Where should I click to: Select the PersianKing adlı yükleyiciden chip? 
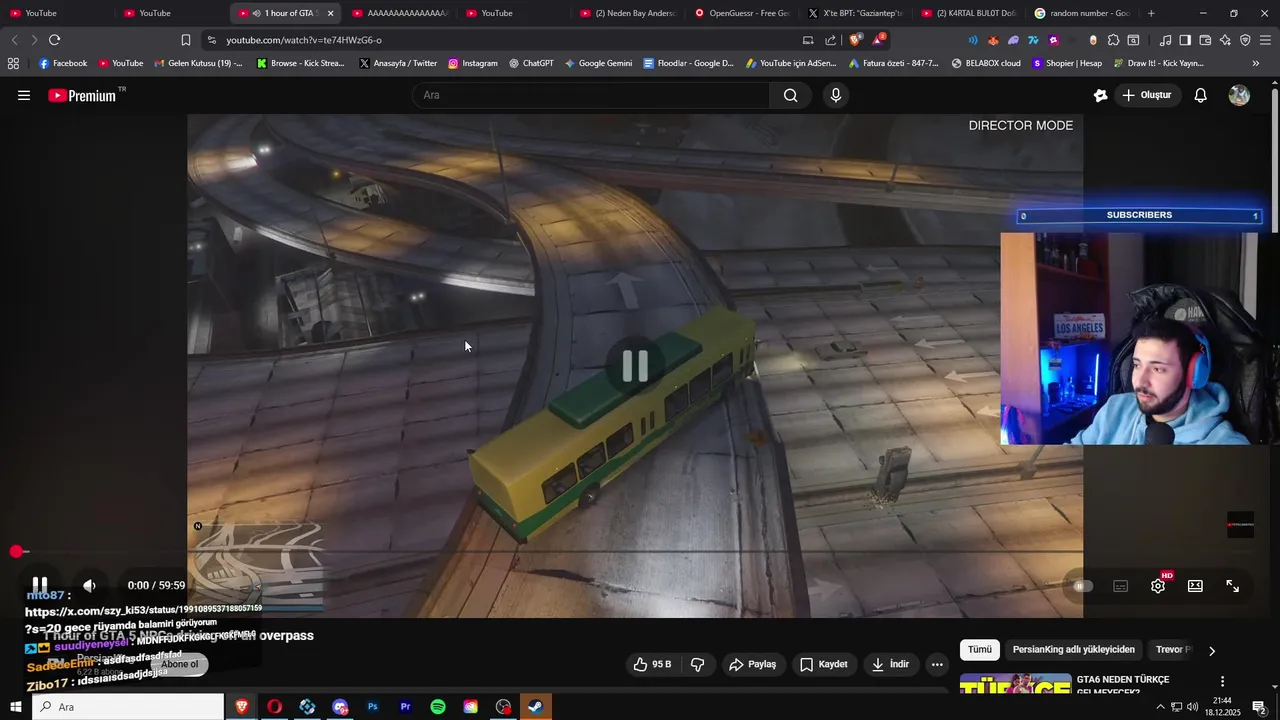coord(1074,650)
